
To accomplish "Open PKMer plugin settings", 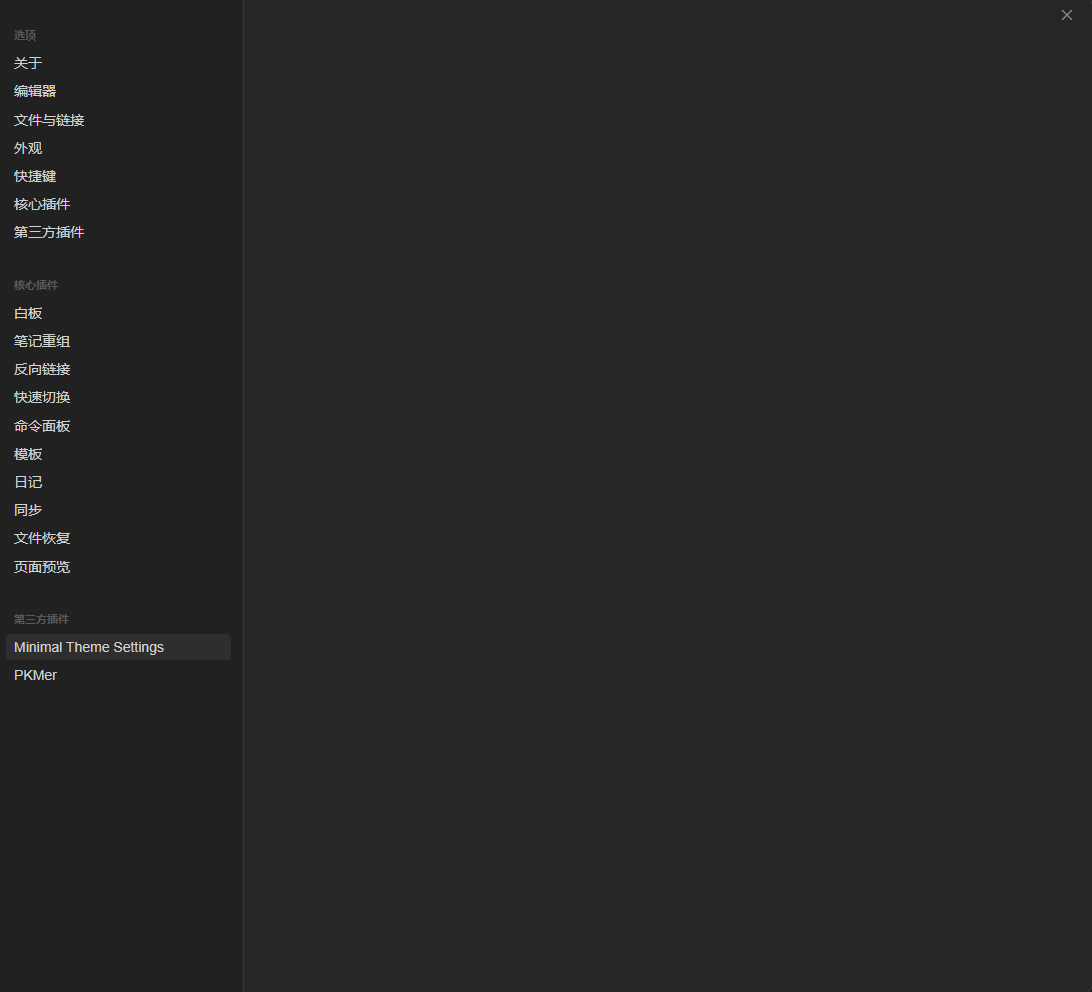I will (36, 675).
